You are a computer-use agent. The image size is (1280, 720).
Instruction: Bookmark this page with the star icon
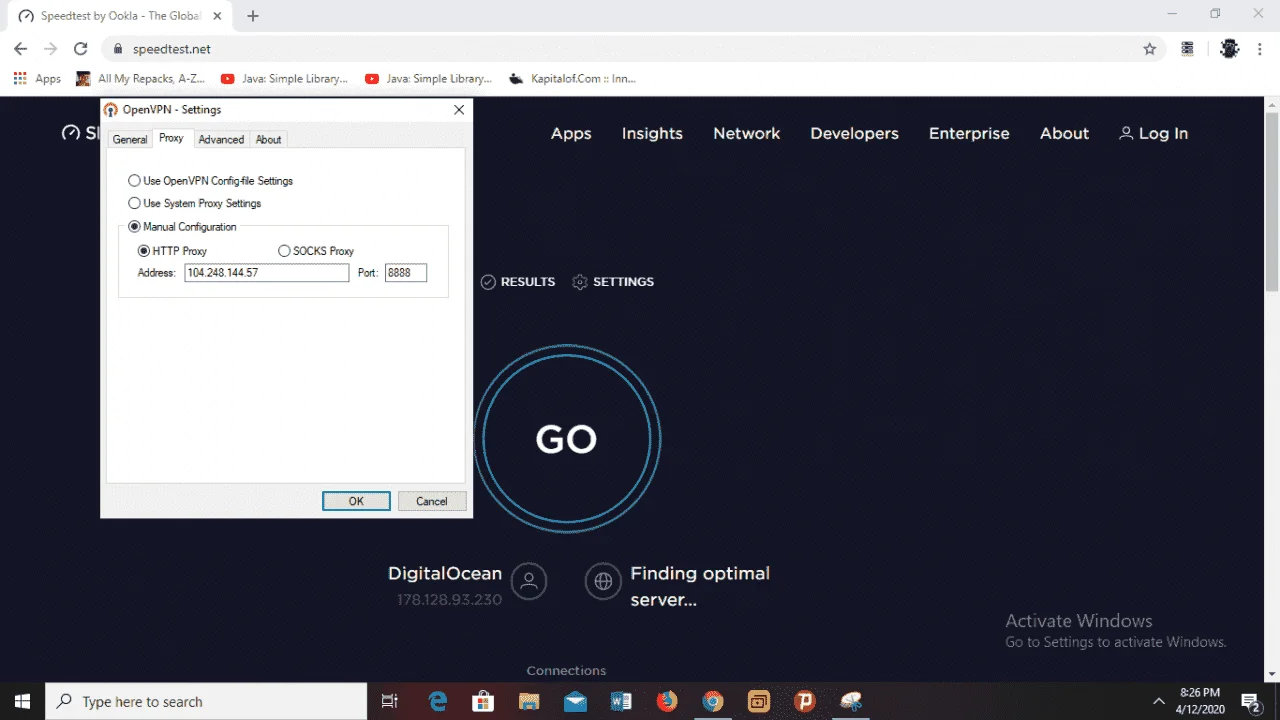(1150, 49)
